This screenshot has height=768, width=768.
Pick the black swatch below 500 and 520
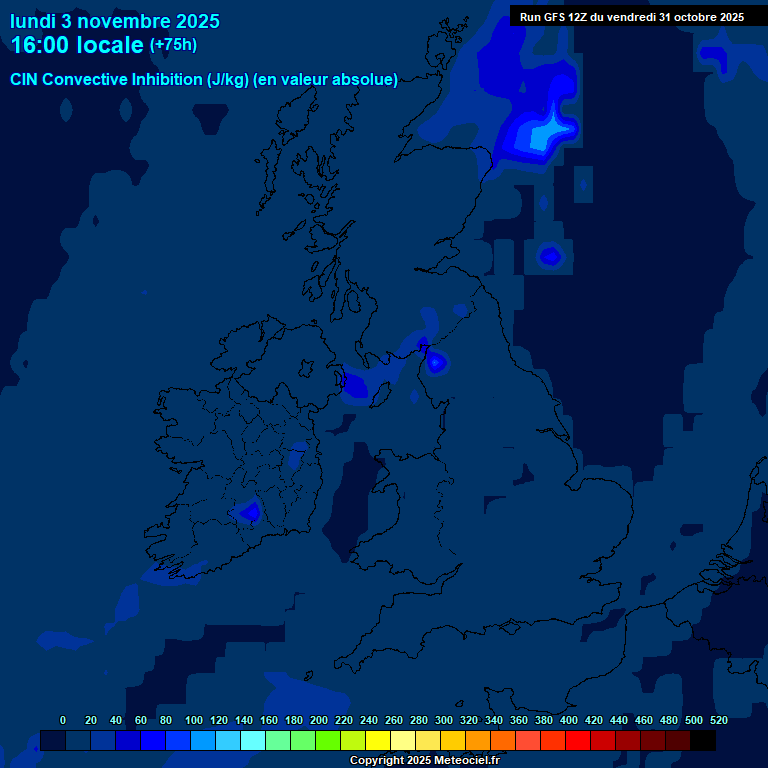coord(703,741)
